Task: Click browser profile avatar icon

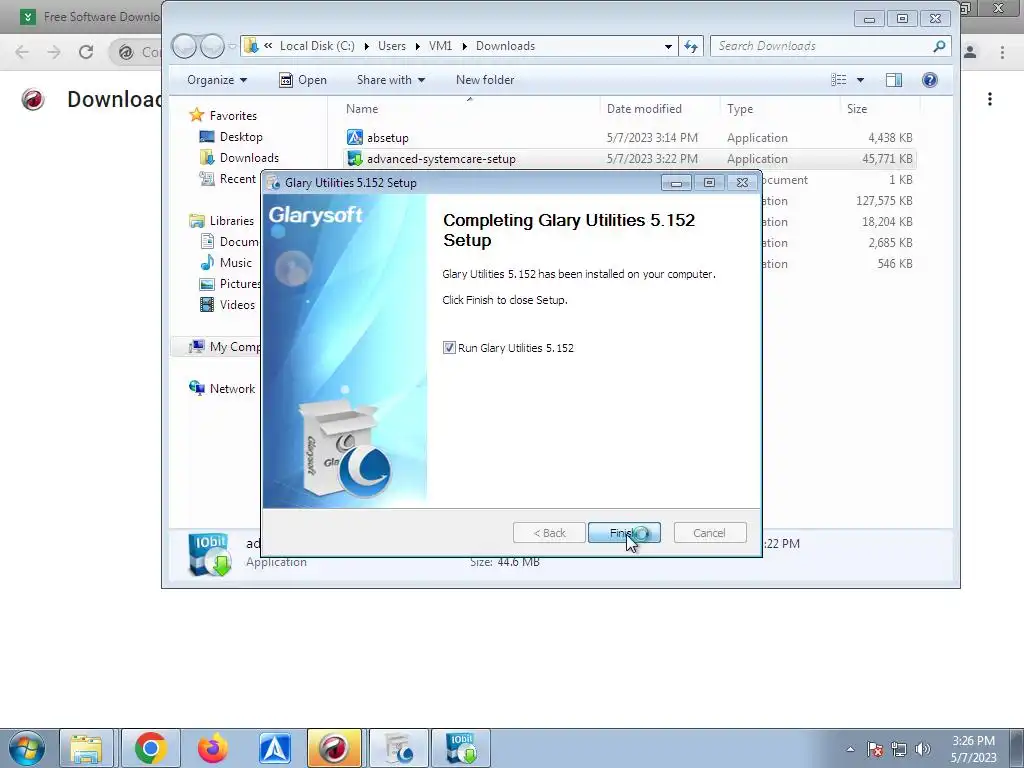Action: [970, 52]
